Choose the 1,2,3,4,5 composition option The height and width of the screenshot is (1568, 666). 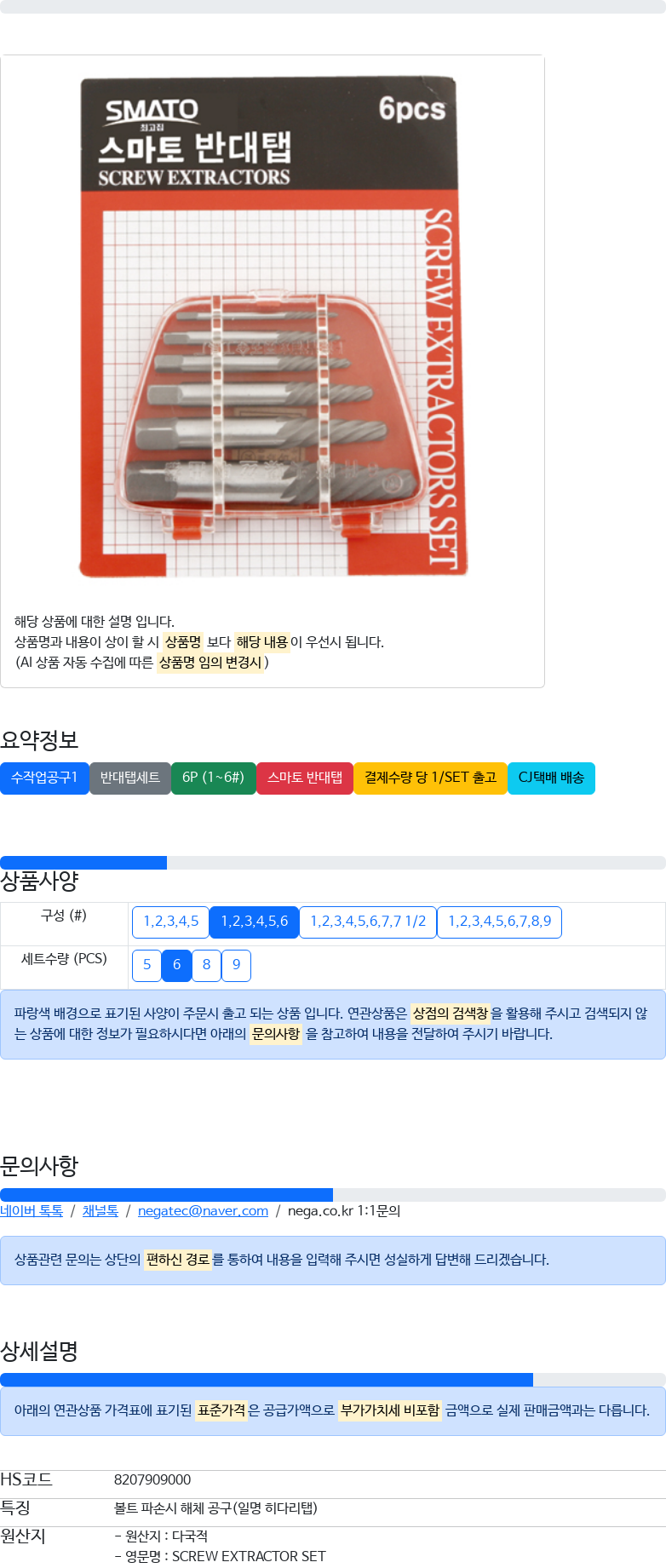pos(170,922)
